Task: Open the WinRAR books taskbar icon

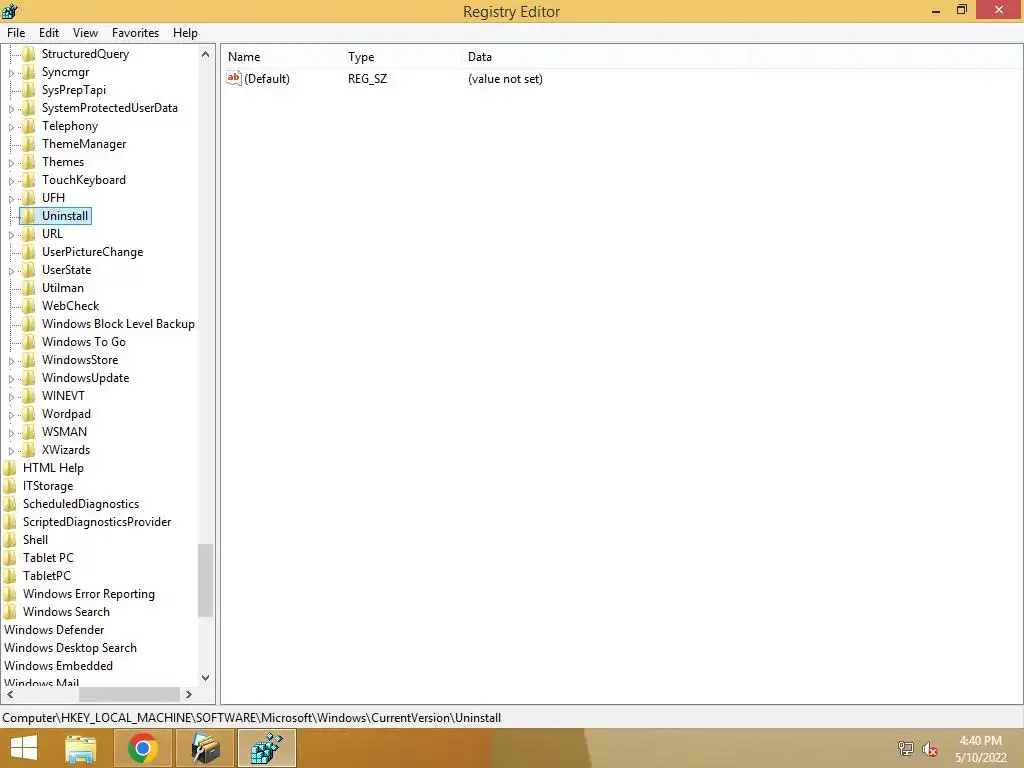Action: click(204, 748)
